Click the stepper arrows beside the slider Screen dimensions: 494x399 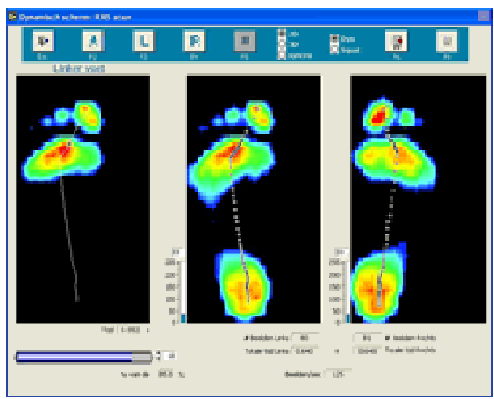(x=158, y=356)
